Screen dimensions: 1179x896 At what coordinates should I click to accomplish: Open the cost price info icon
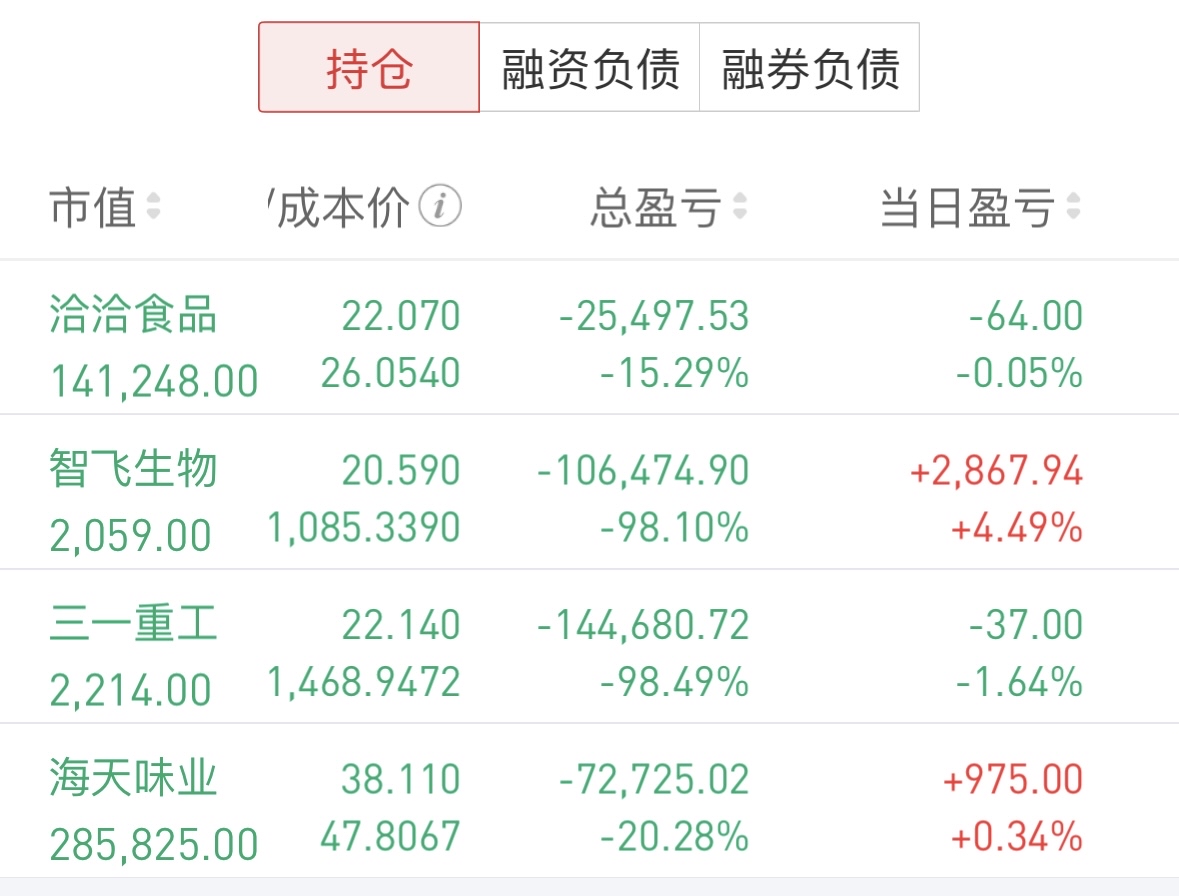[440, 205]
